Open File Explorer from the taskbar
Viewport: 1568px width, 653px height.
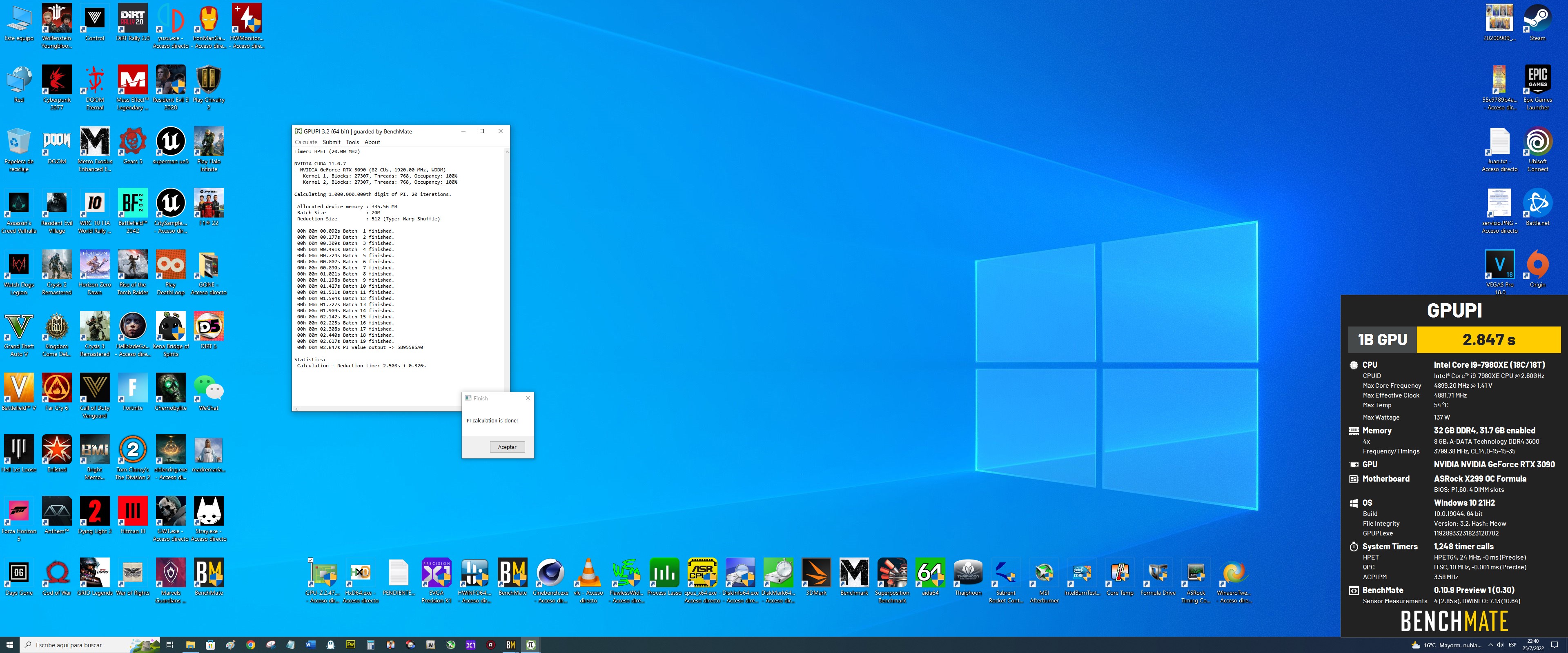(x=190, y=645)
